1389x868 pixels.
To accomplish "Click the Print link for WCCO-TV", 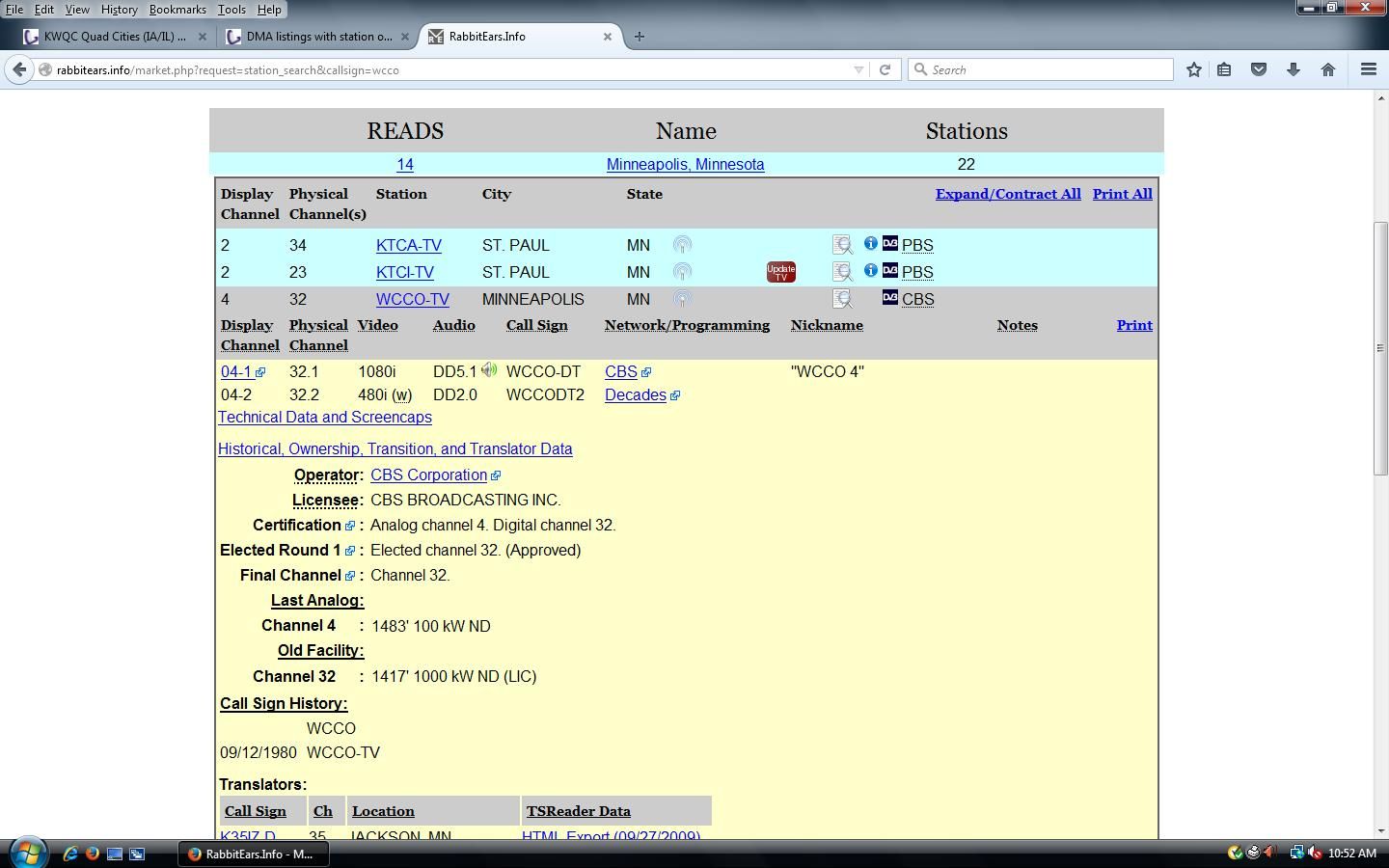I will pos(1134,325).
